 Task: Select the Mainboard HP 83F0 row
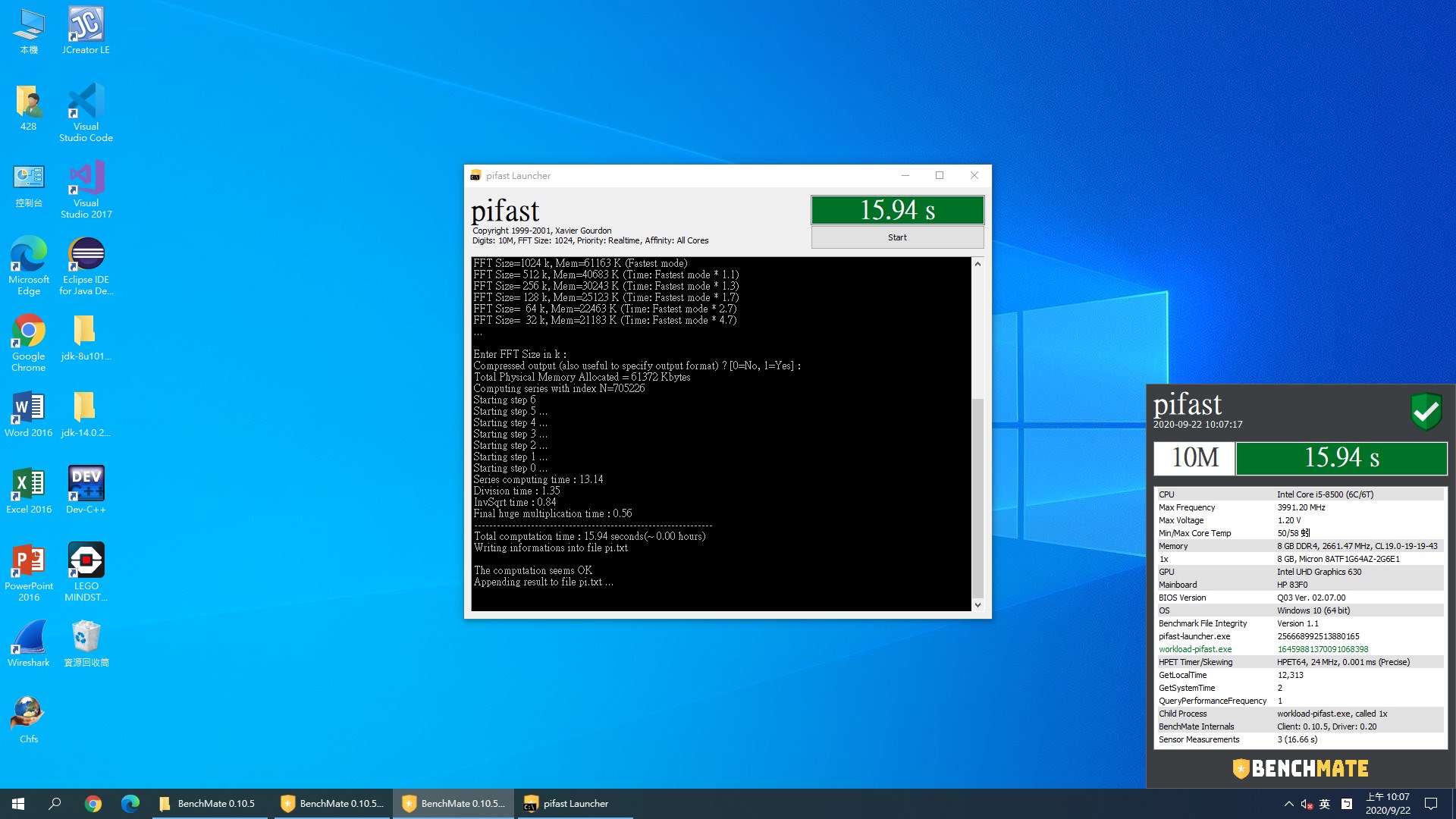[x=1301, y=585]
